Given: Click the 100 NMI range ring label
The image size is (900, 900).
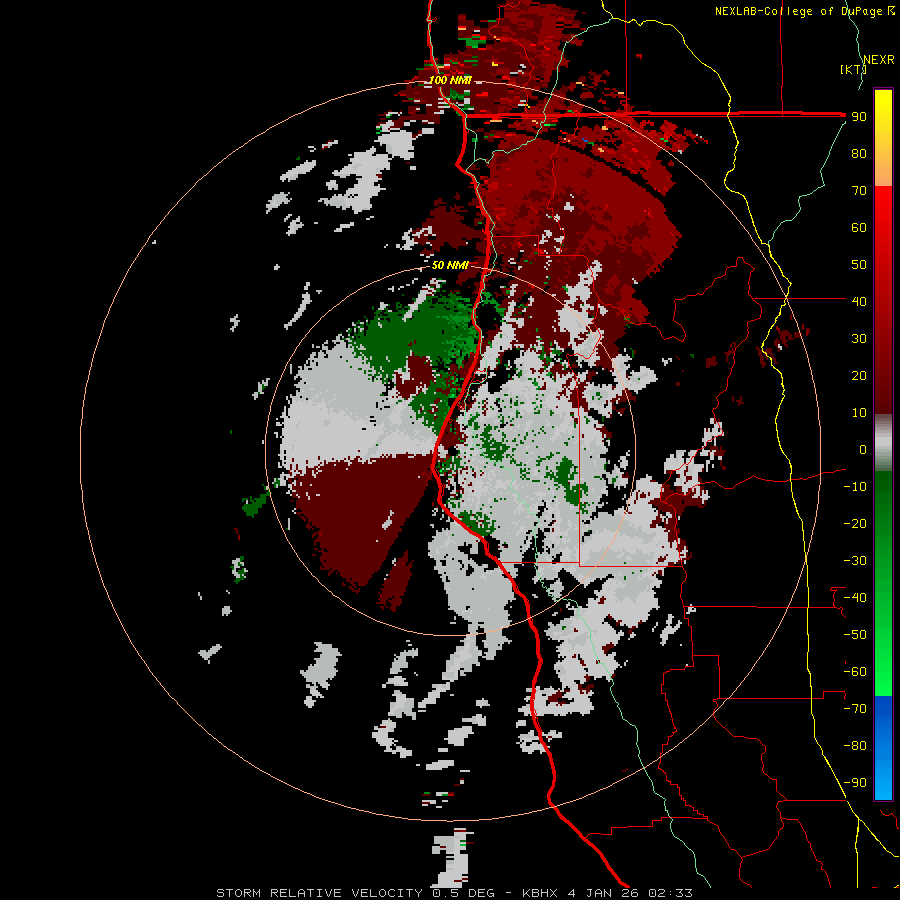Looking at the screenshot, I should (450, 80).
